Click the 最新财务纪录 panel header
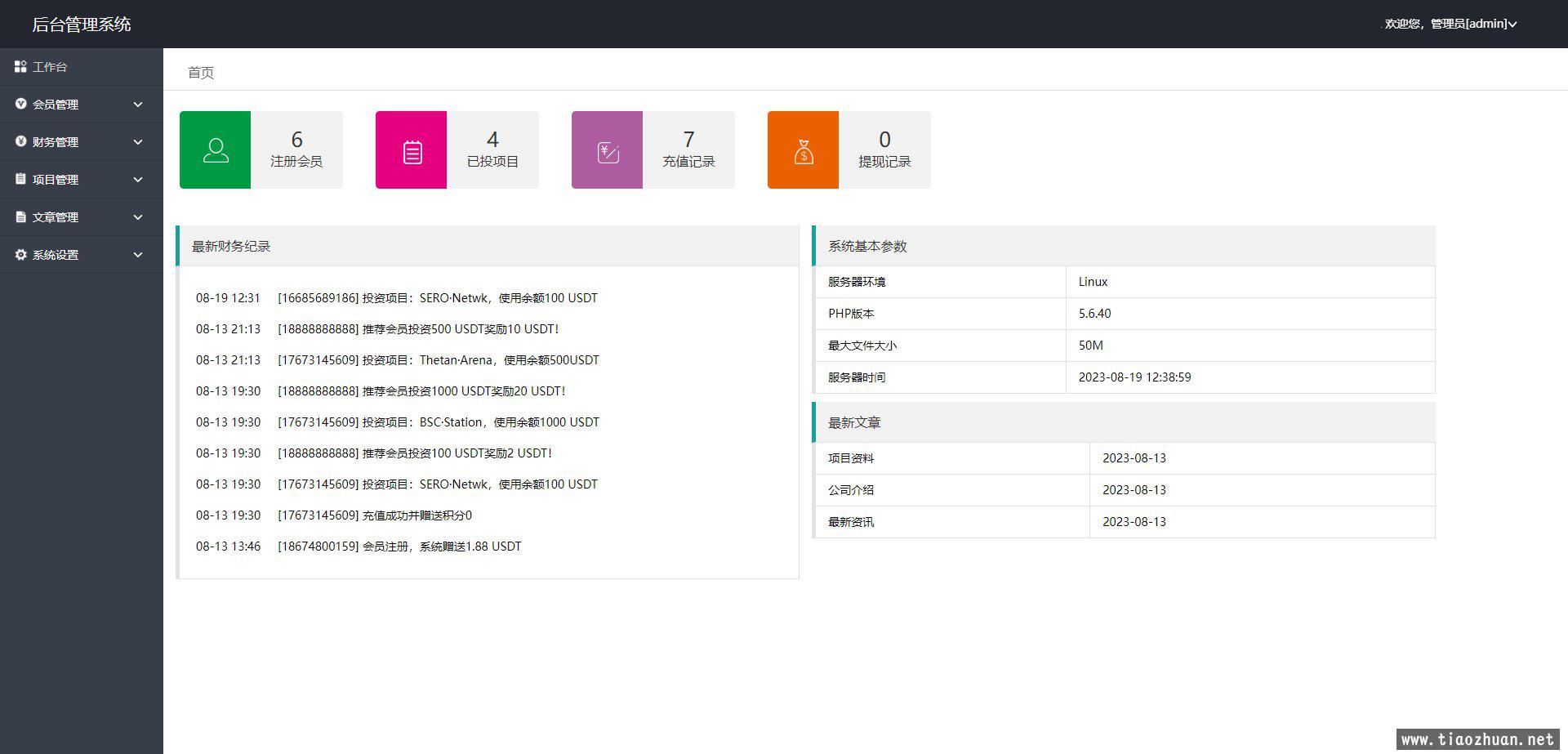1568x754 pixels. coord(488,246)
